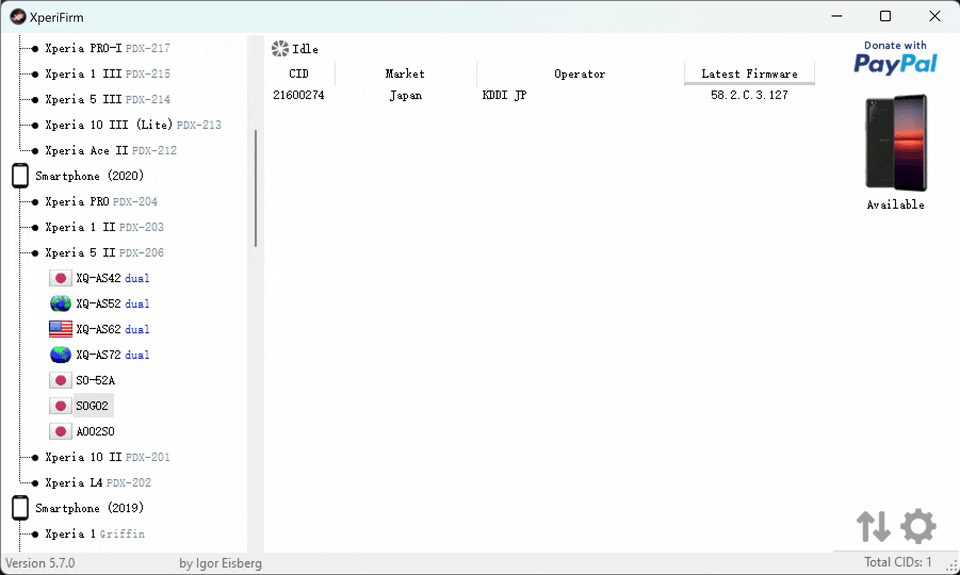Click the Donate with text link

[895, 45]
